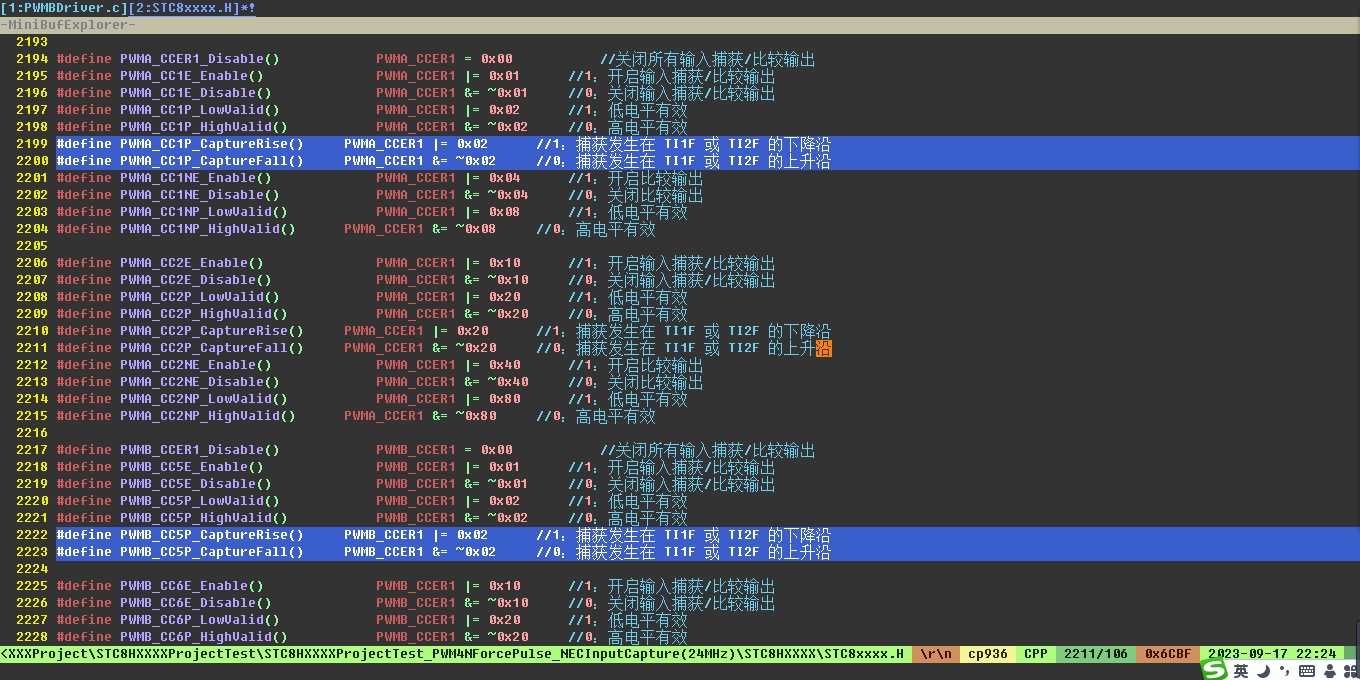1360x680 pixels.
Task: Place cursor on PWMA_CC2P_CaptureFall() macro name
Action: coord(212,348)
